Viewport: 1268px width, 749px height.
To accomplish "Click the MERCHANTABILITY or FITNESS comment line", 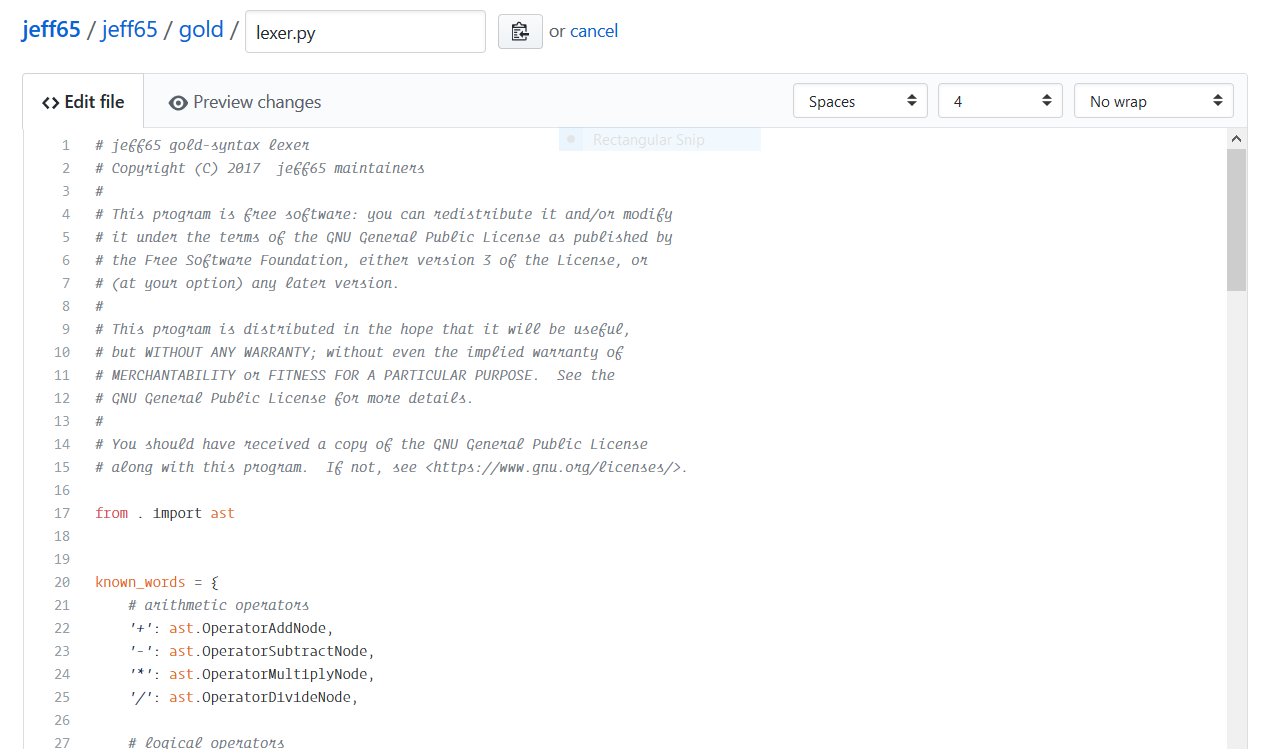I will pos(355,375).
